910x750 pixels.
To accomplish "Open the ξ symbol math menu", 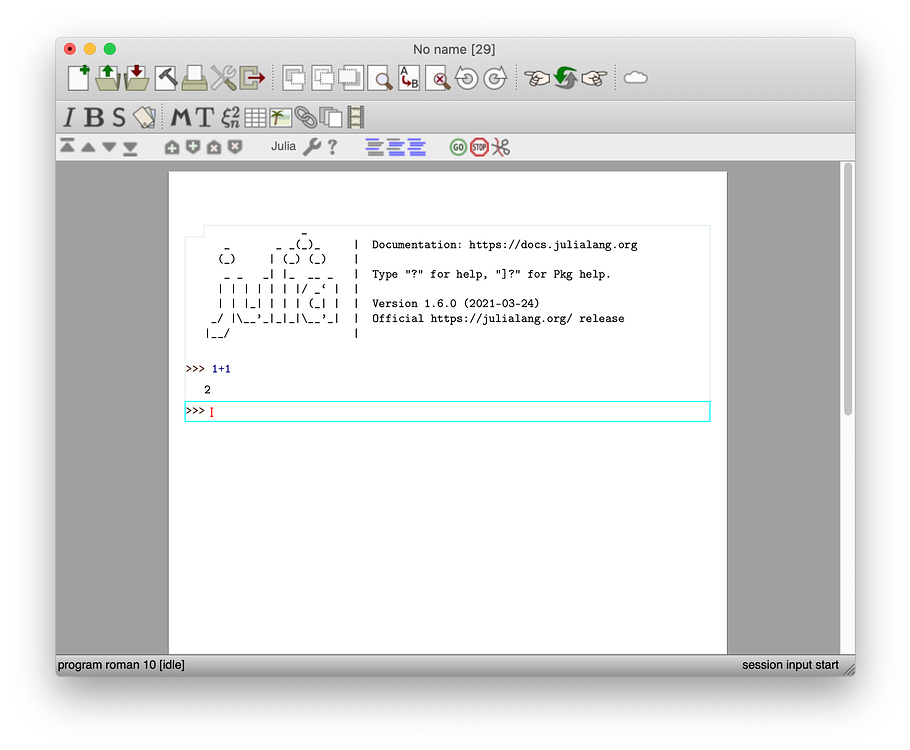I will click(x=230, y=117).
